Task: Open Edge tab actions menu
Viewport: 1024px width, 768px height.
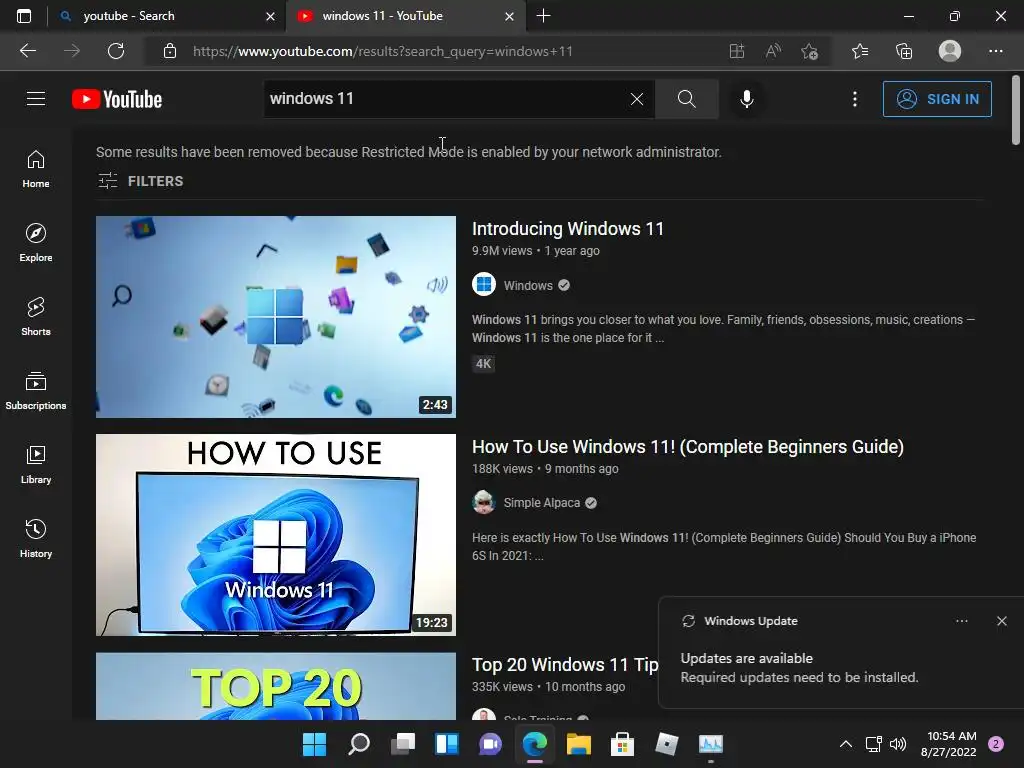Action: point(24,16)
